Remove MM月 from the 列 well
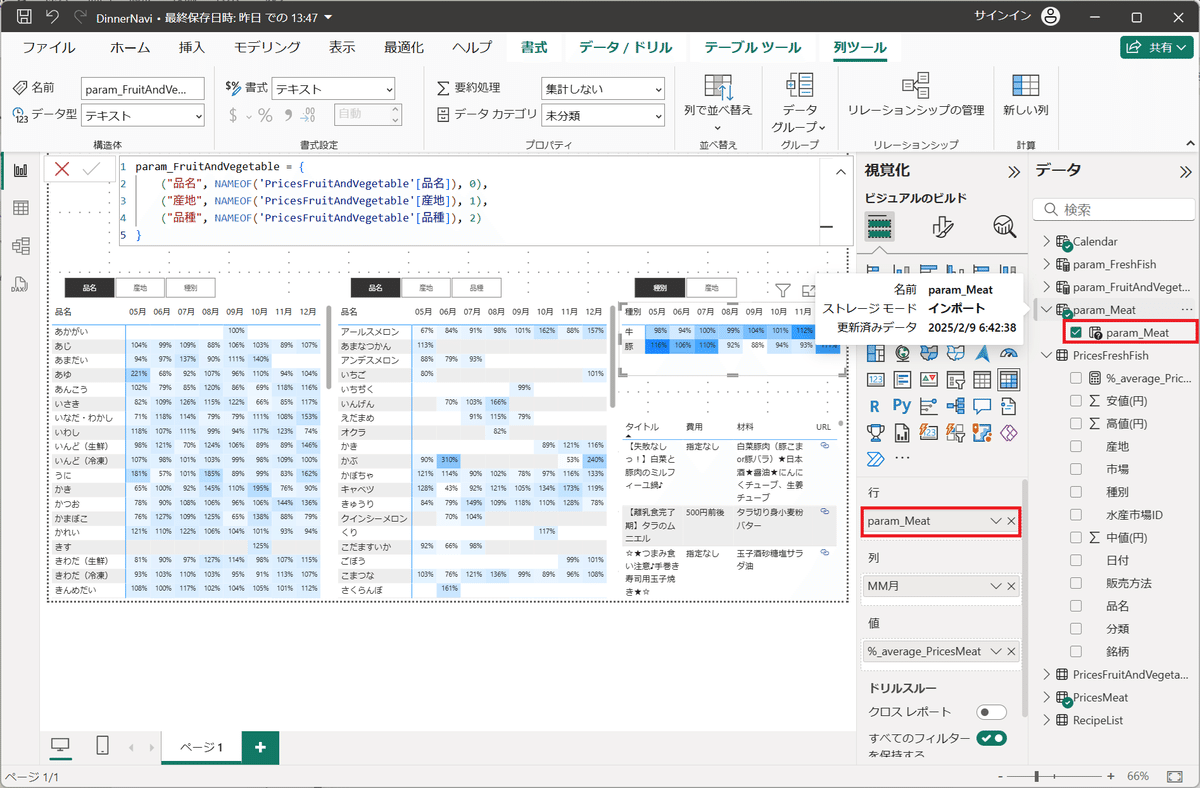1200x788 pixels. 1011,586
